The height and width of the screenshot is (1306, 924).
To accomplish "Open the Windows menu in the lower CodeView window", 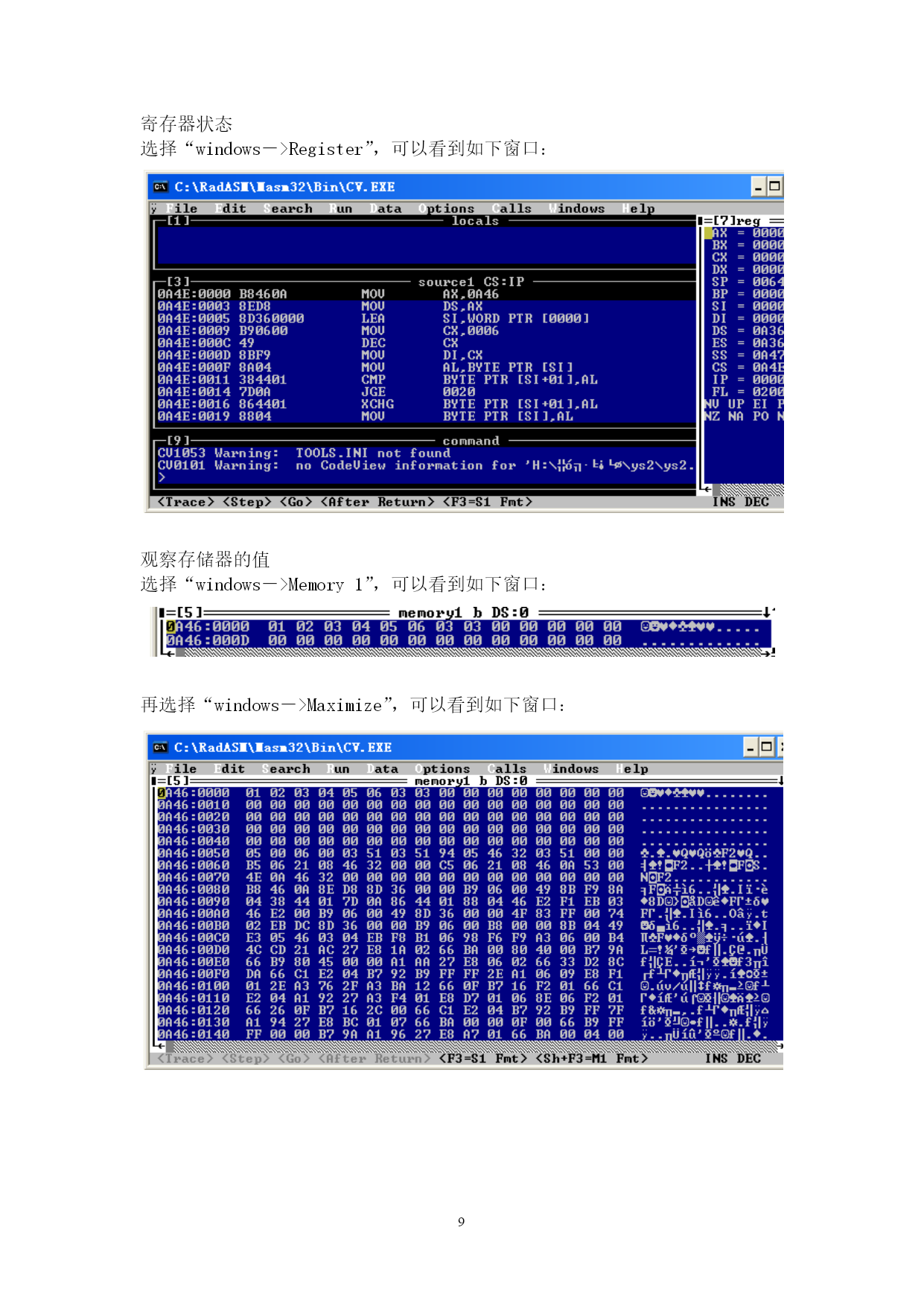I will [571, 768].
